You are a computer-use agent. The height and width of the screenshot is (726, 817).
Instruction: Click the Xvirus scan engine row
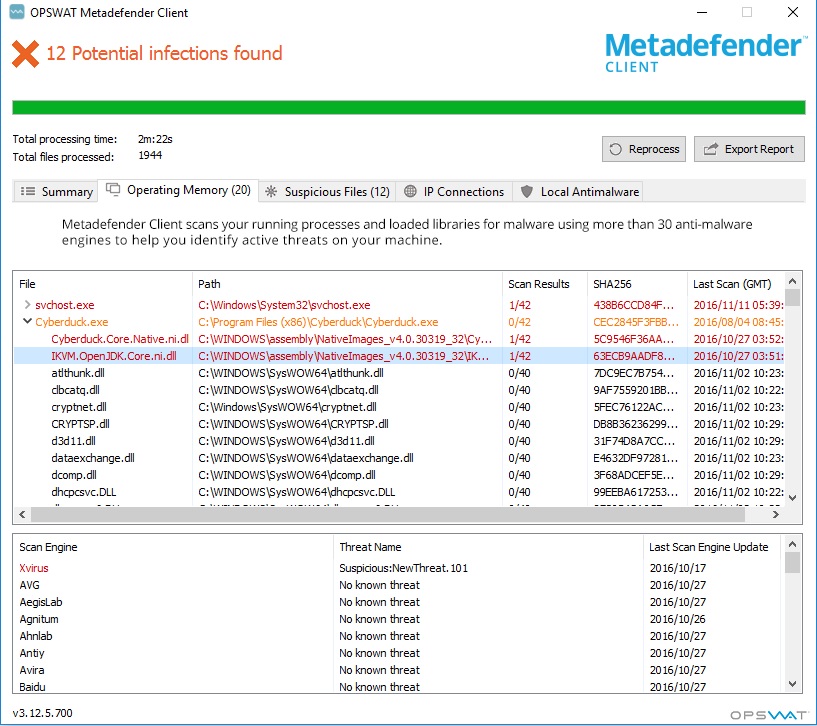[399, 568]
